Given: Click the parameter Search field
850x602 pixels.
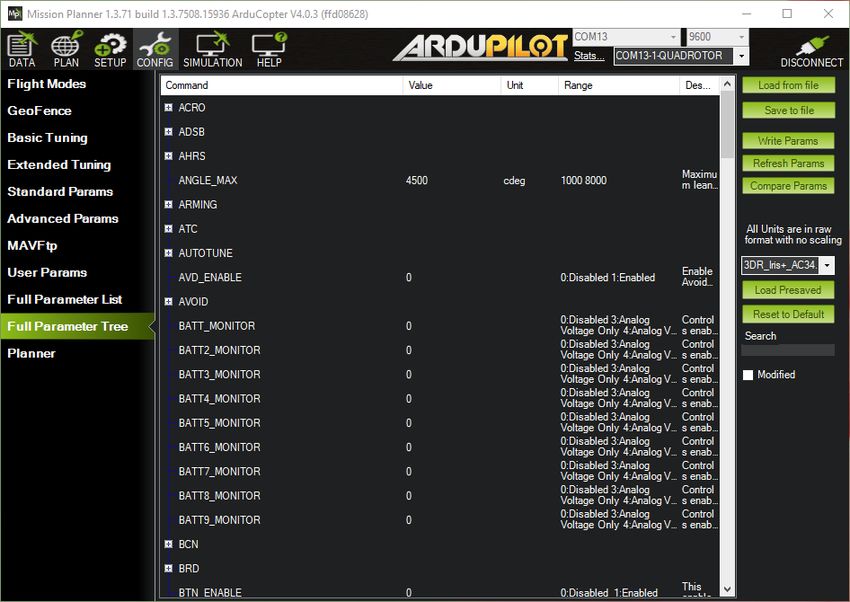Looking at the screenshot, I should (x=788, y=350).
